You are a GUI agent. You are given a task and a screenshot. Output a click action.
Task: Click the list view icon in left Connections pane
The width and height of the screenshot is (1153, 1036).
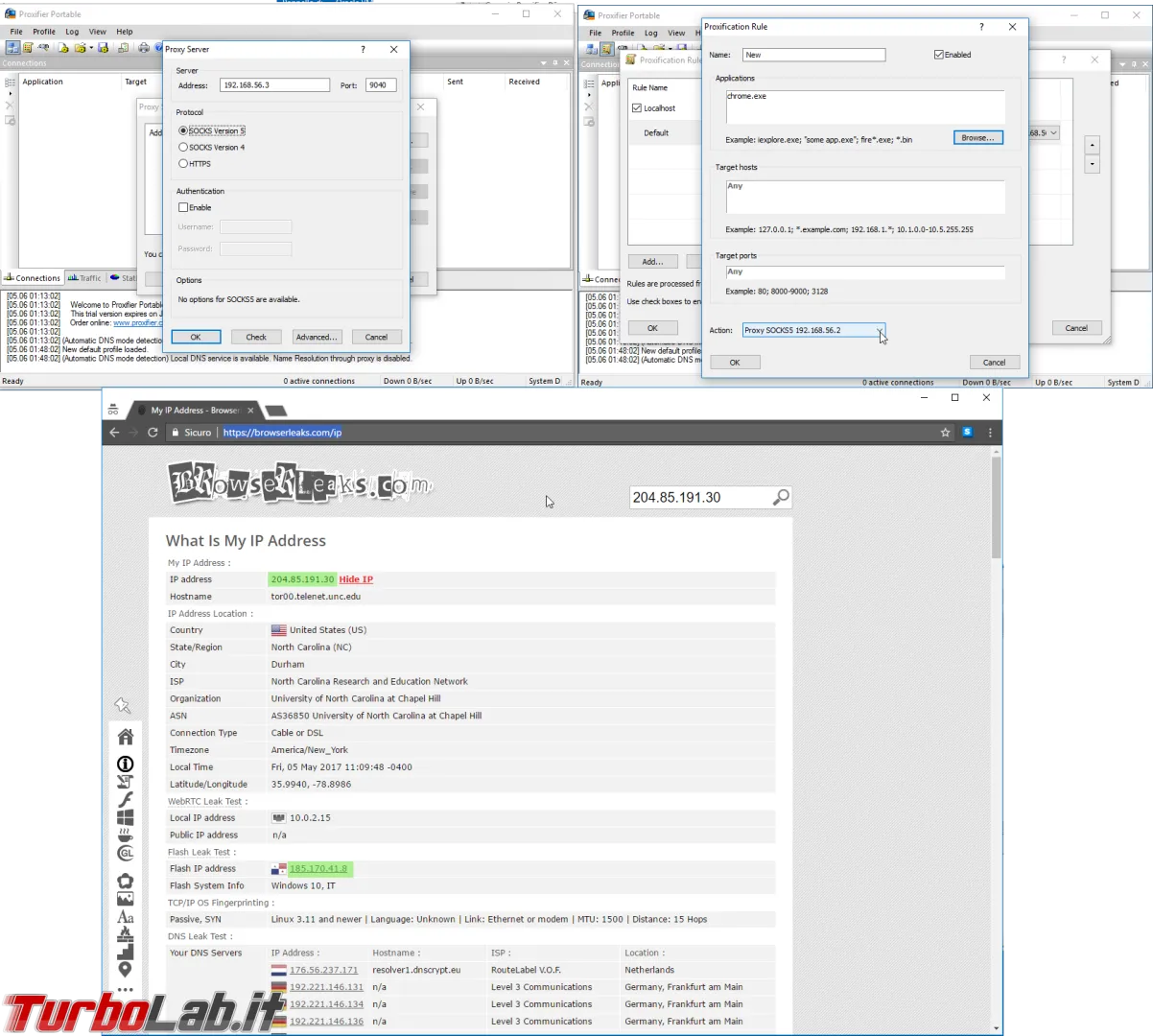pyautogui.click(x=10, y=83)
